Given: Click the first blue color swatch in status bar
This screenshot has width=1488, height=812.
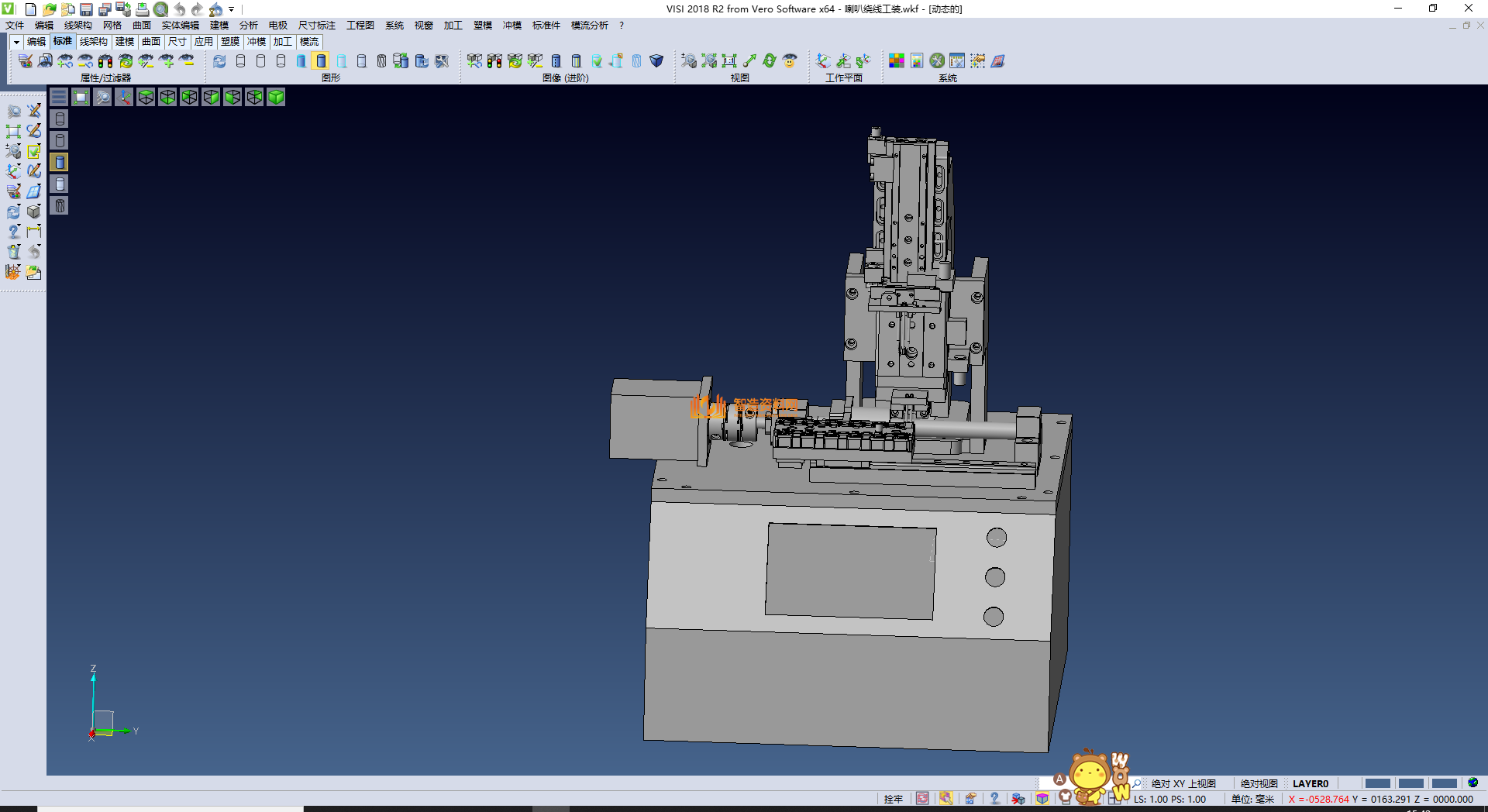Looking at the screenshot, I should [x=1377, y=783].
